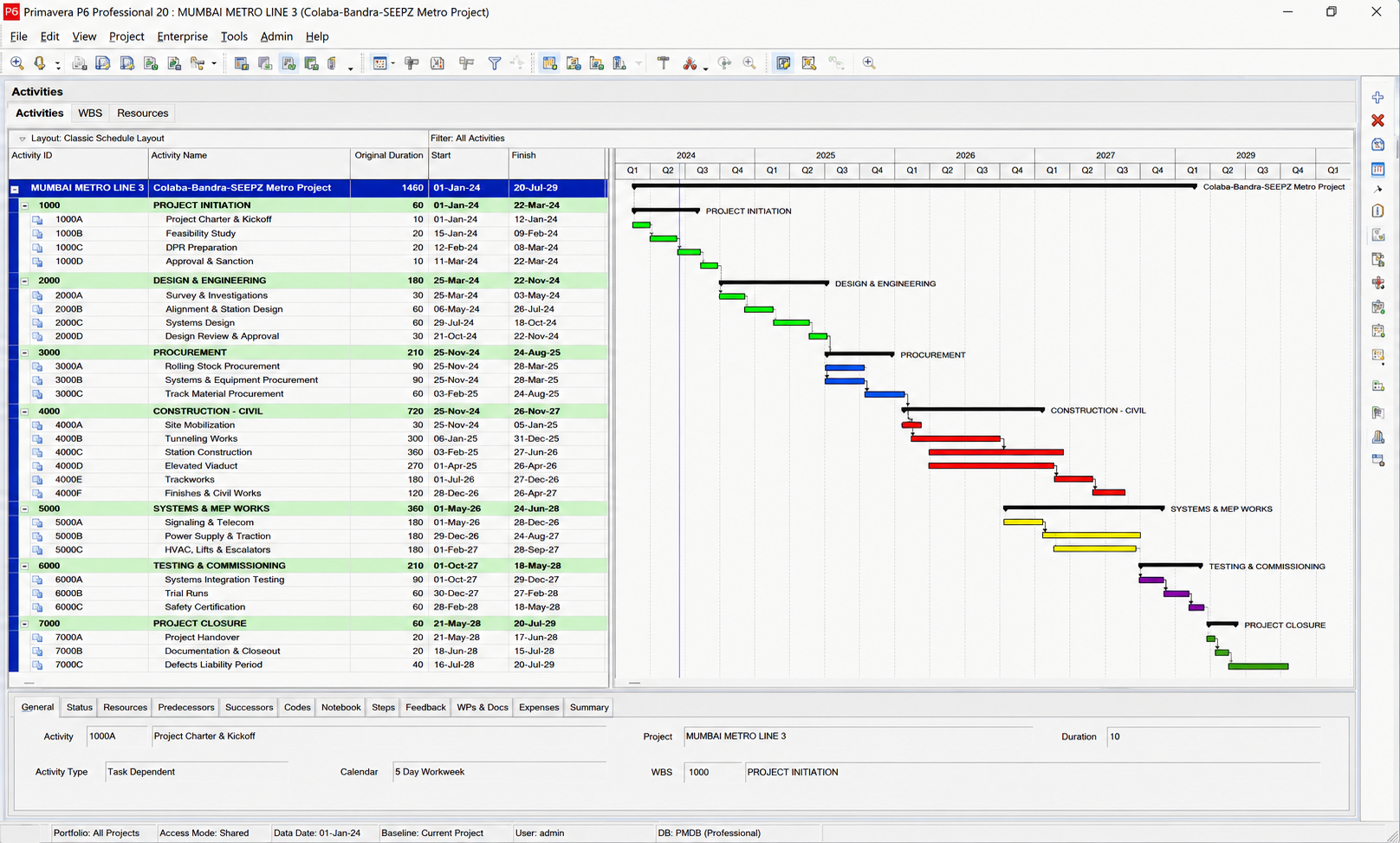This screenshot has width=1400, height=843.
Task: Click the activity icon beside 2000D
Action: tap(37, 337)
